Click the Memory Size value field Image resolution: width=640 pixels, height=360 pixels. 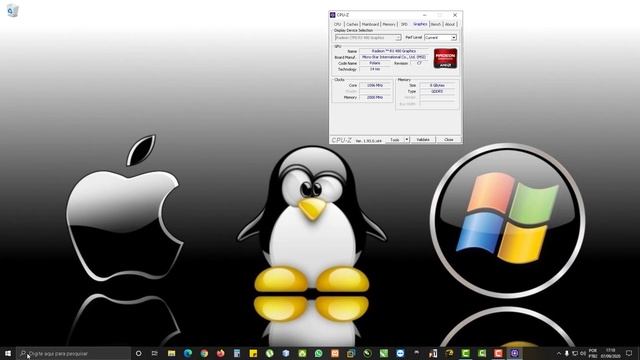click(x=438, y=85)
